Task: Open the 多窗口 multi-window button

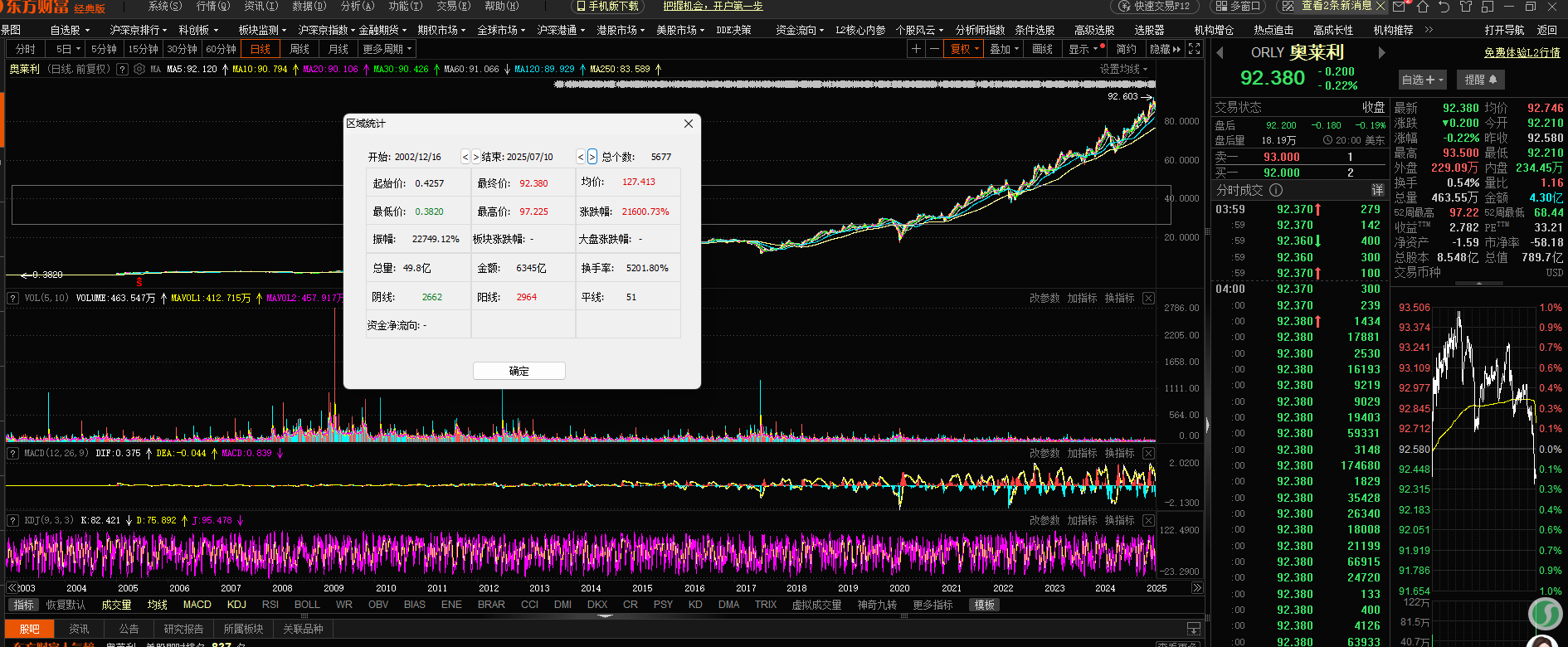Action: (x=1236, y=6)
